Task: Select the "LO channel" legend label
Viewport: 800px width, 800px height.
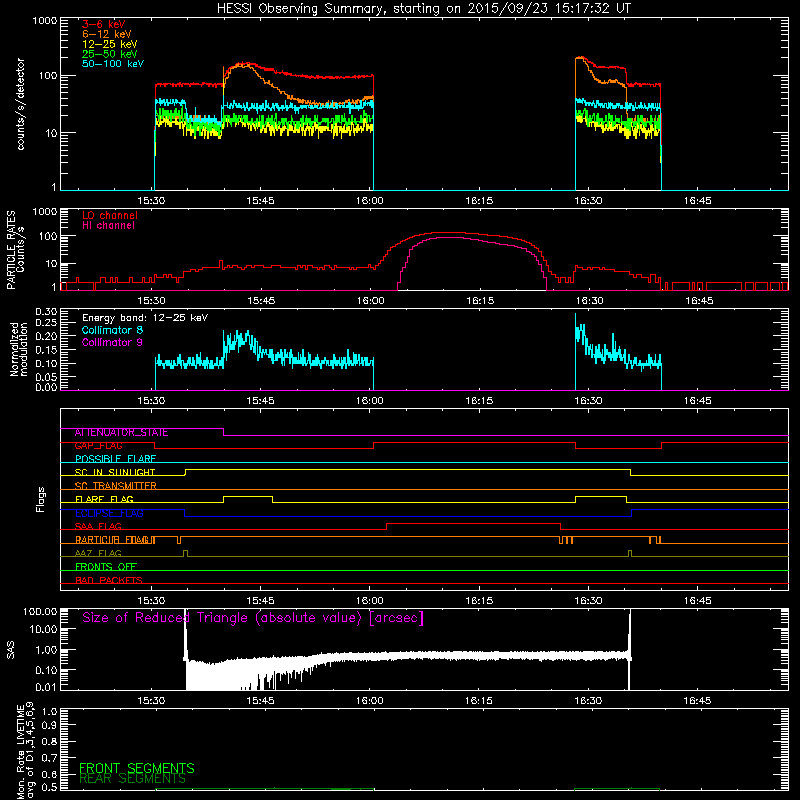Action: pyautogui.click(x=110, y=215)
